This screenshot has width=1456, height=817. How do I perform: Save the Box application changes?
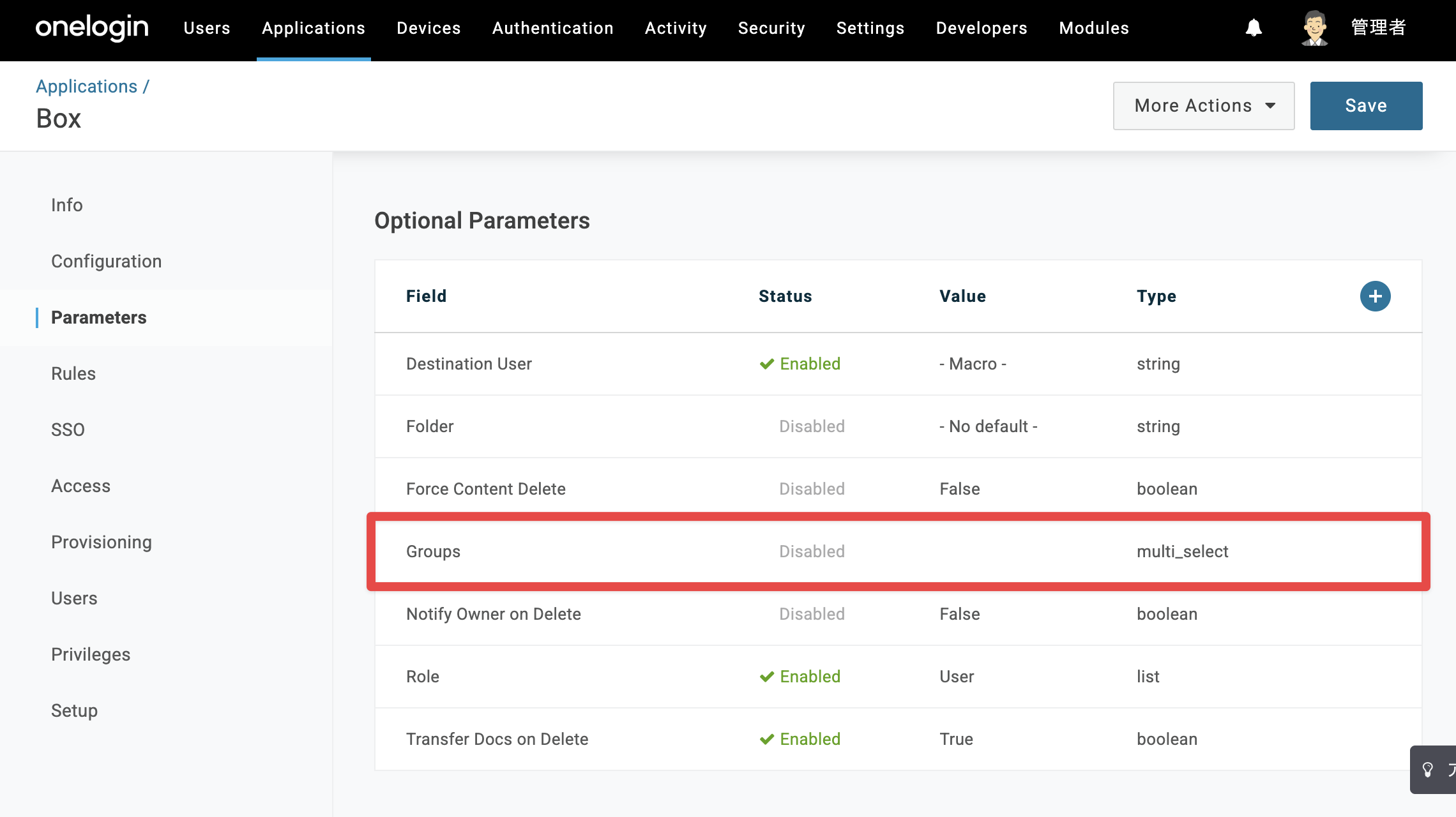tap(1366, 106)
